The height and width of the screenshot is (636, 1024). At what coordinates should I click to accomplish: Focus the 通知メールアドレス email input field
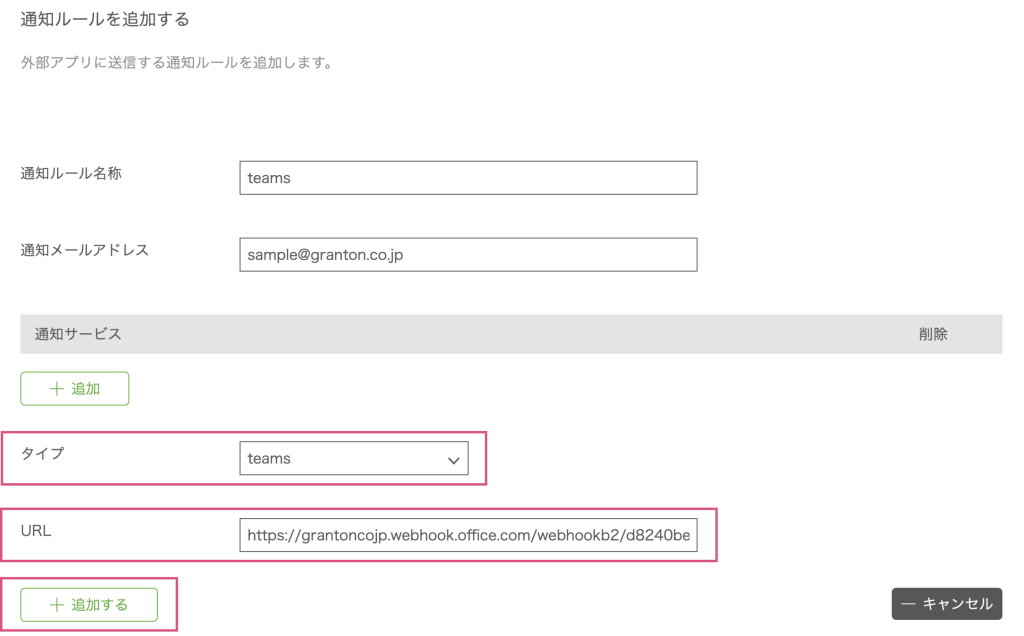(x=467, y=255)
